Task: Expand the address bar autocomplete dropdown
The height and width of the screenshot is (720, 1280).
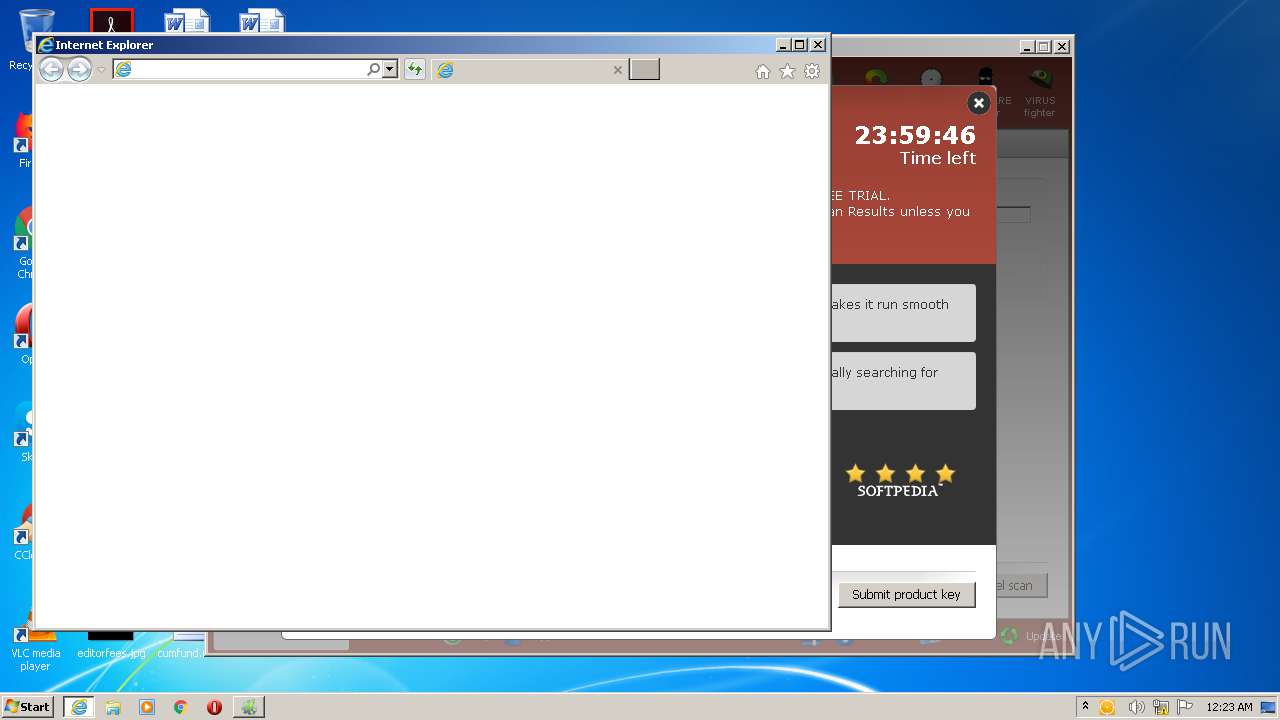Action: coord(390,70)
